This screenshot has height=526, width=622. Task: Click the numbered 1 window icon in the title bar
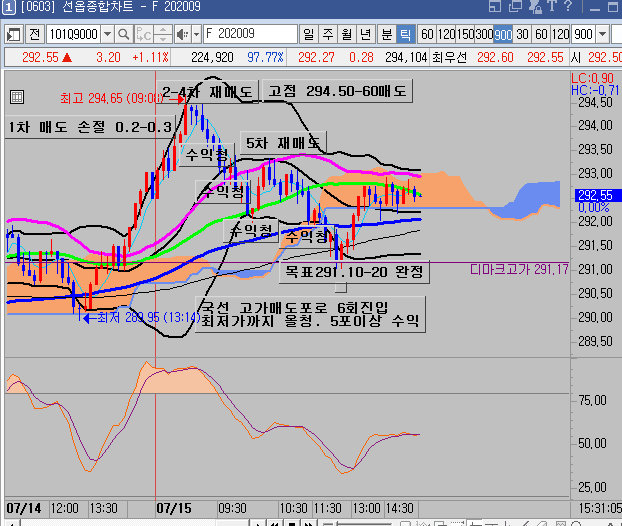pos(8,9)
